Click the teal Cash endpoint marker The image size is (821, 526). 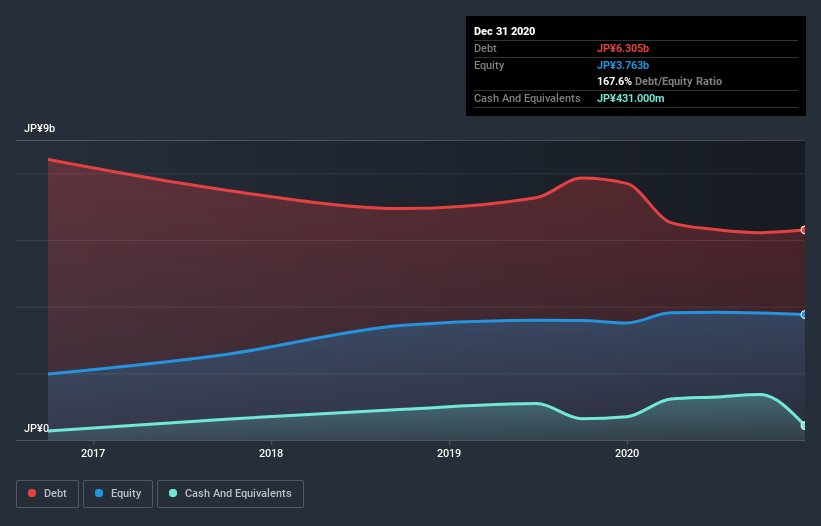tap(804, 426)
